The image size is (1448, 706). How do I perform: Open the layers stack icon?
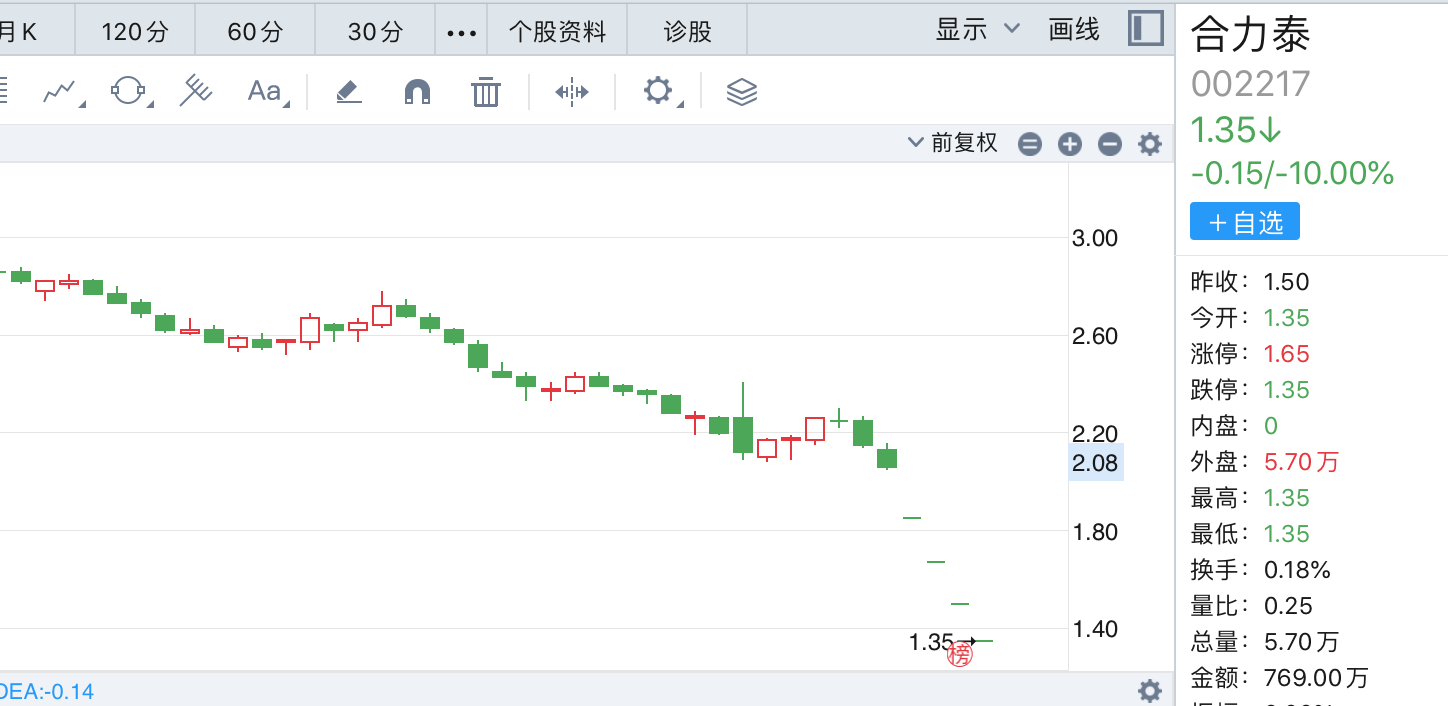[x=742, y=92]
